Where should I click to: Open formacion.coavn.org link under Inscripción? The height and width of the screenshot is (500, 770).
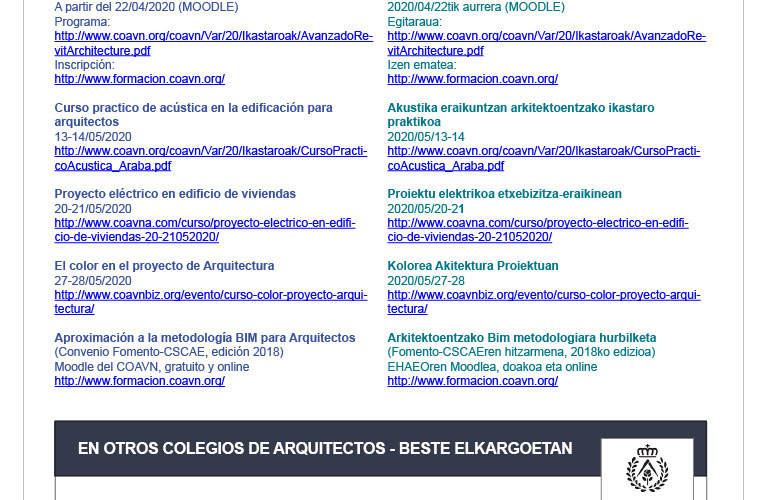(139, 79)
